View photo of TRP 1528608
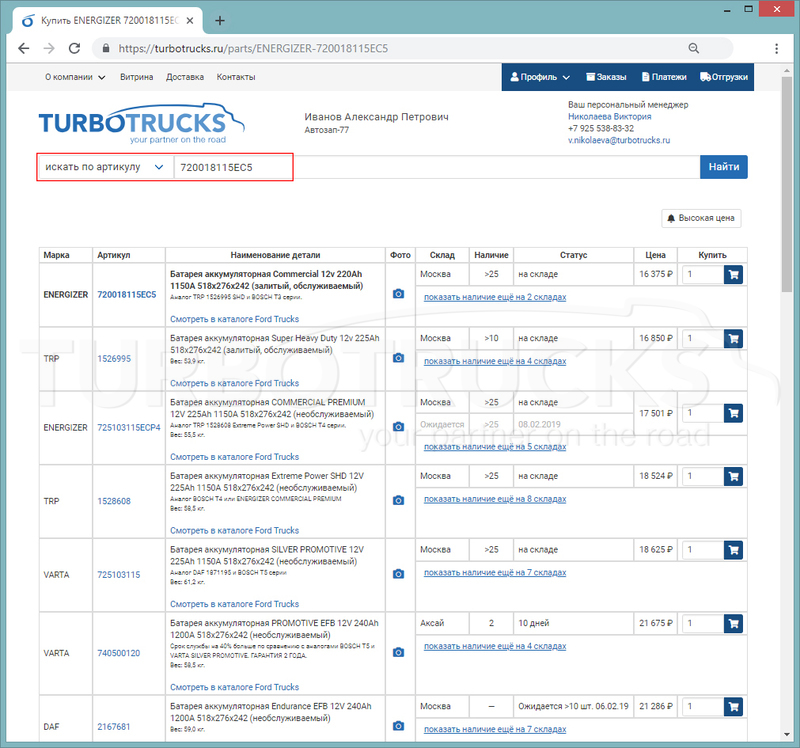Image resolution: width=800 pixels, height=748 pixels. (398, 501)
